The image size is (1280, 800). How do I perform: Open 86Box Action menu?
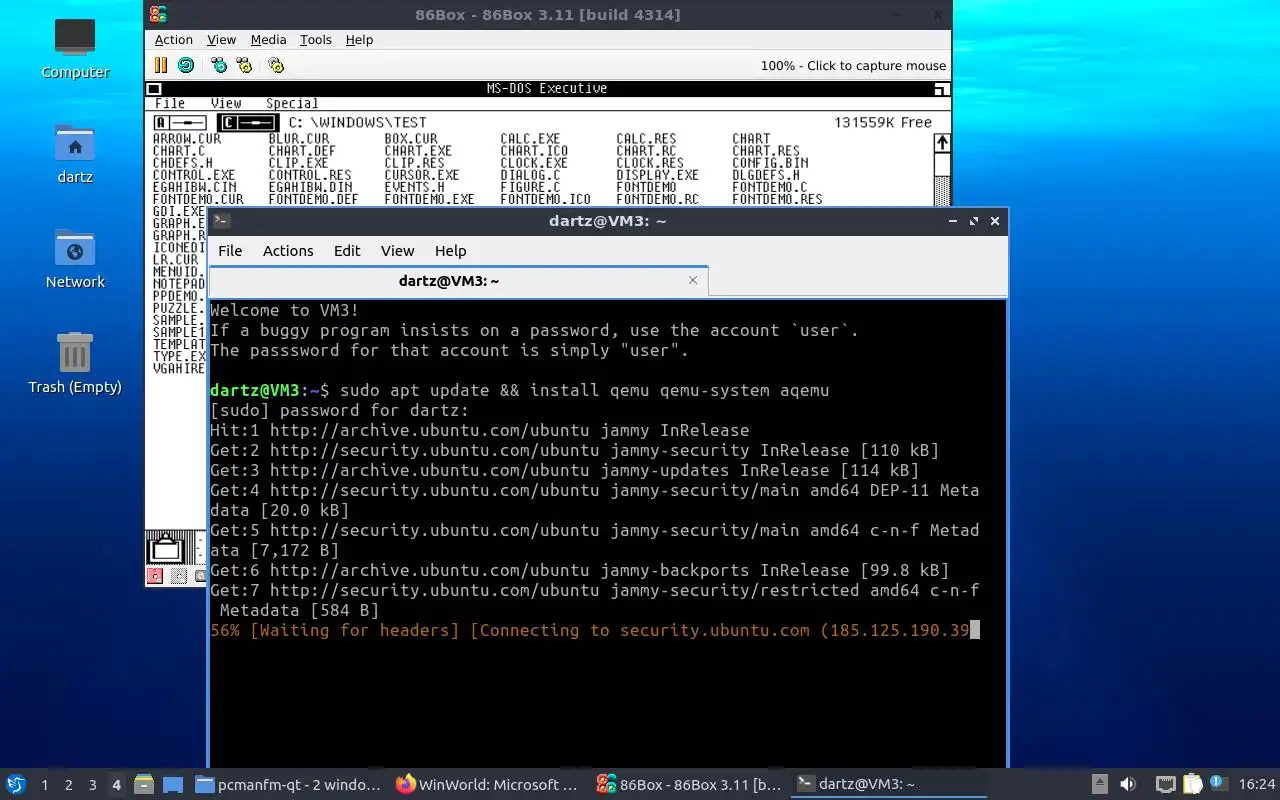point(173,40)
